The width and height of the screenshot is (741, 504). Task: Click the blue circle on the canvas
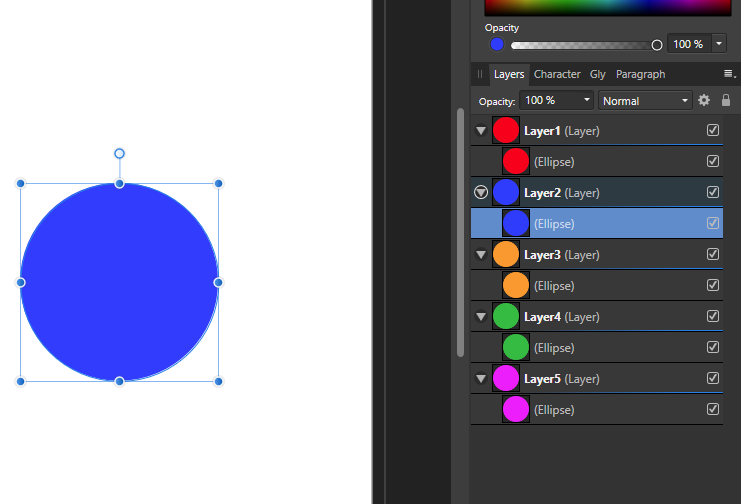(120, 282)
